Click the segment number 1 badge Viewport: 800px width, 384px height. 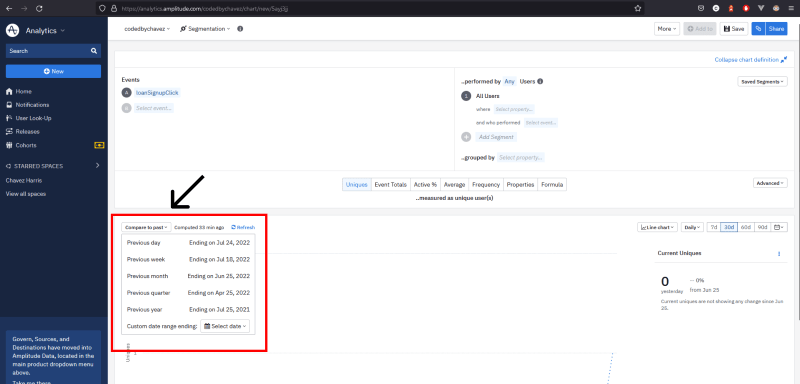[466, 96]
